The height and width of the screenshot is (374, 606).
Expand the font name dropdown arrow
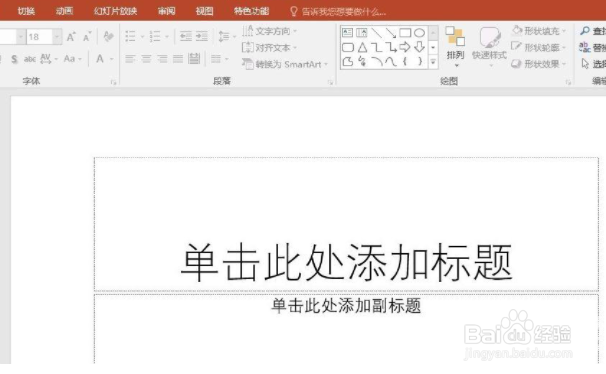[21, 37]
